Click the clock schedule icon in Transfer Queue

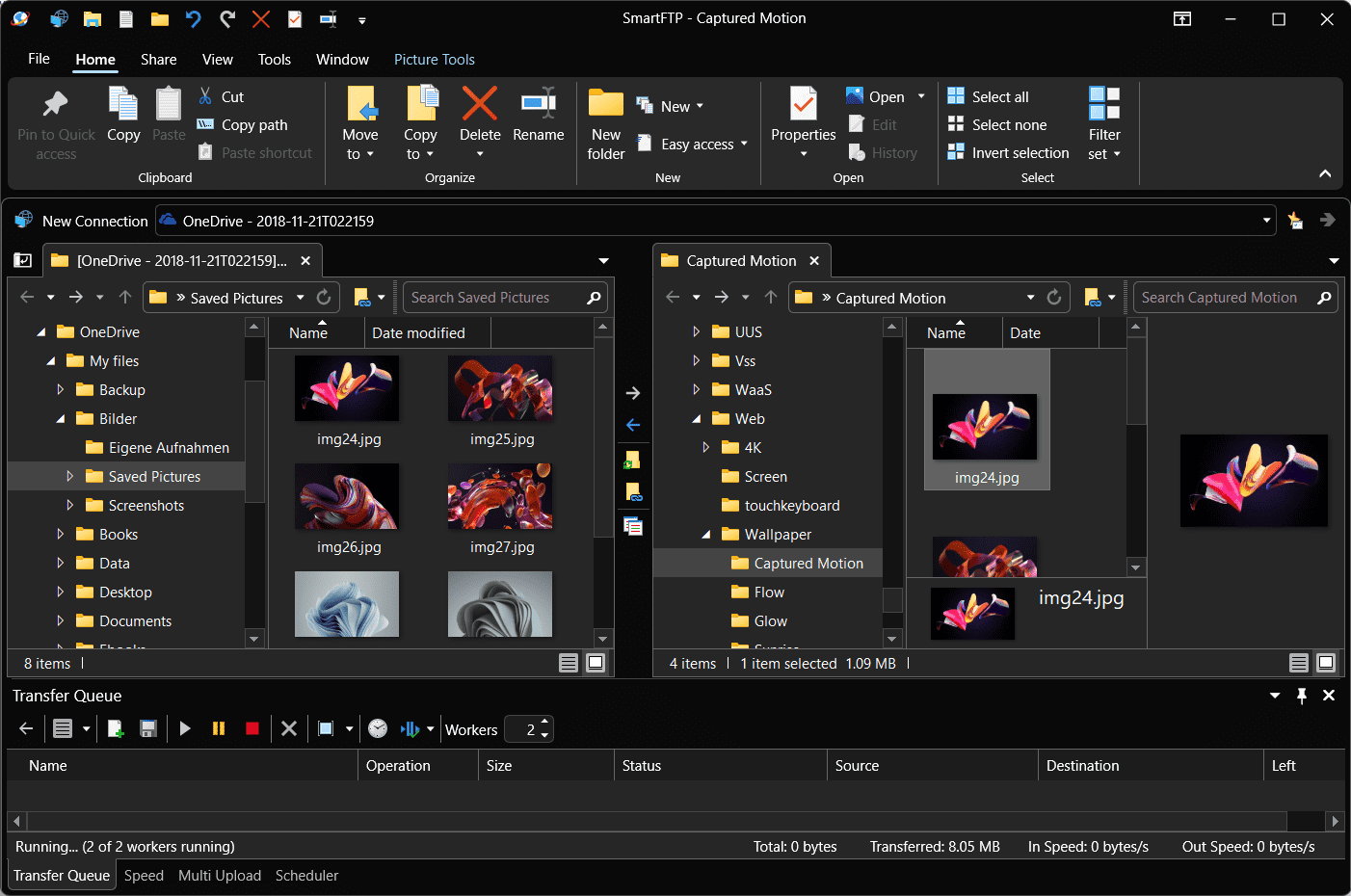pyautogui.click(x=378, y=729)
